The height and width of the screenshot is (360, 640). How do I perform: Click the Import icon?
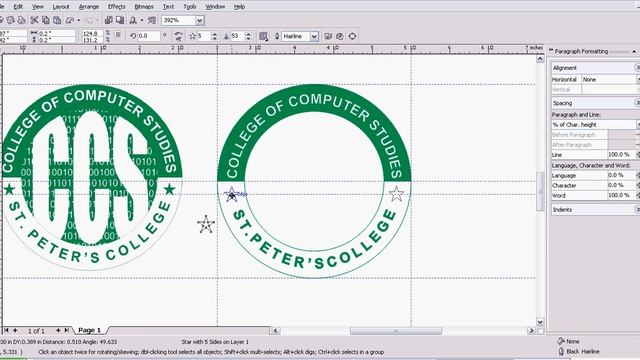[x=109, y=20]
